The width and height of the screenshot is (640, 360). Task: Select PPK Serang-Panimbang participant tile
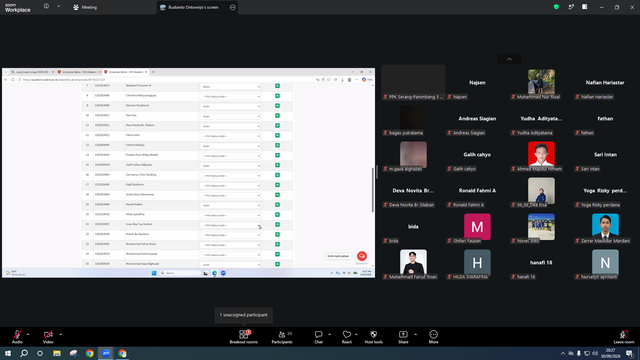413,82
